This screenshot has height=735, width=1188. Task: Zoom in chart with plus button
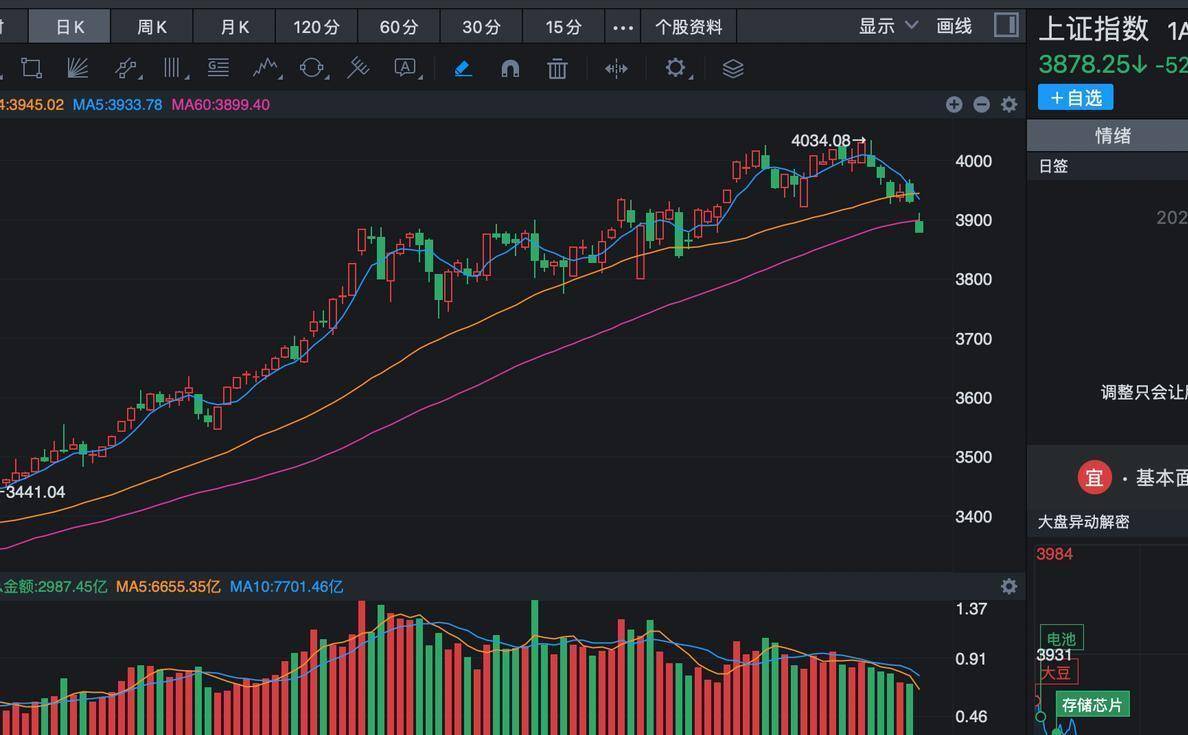(x=954, y=104)
